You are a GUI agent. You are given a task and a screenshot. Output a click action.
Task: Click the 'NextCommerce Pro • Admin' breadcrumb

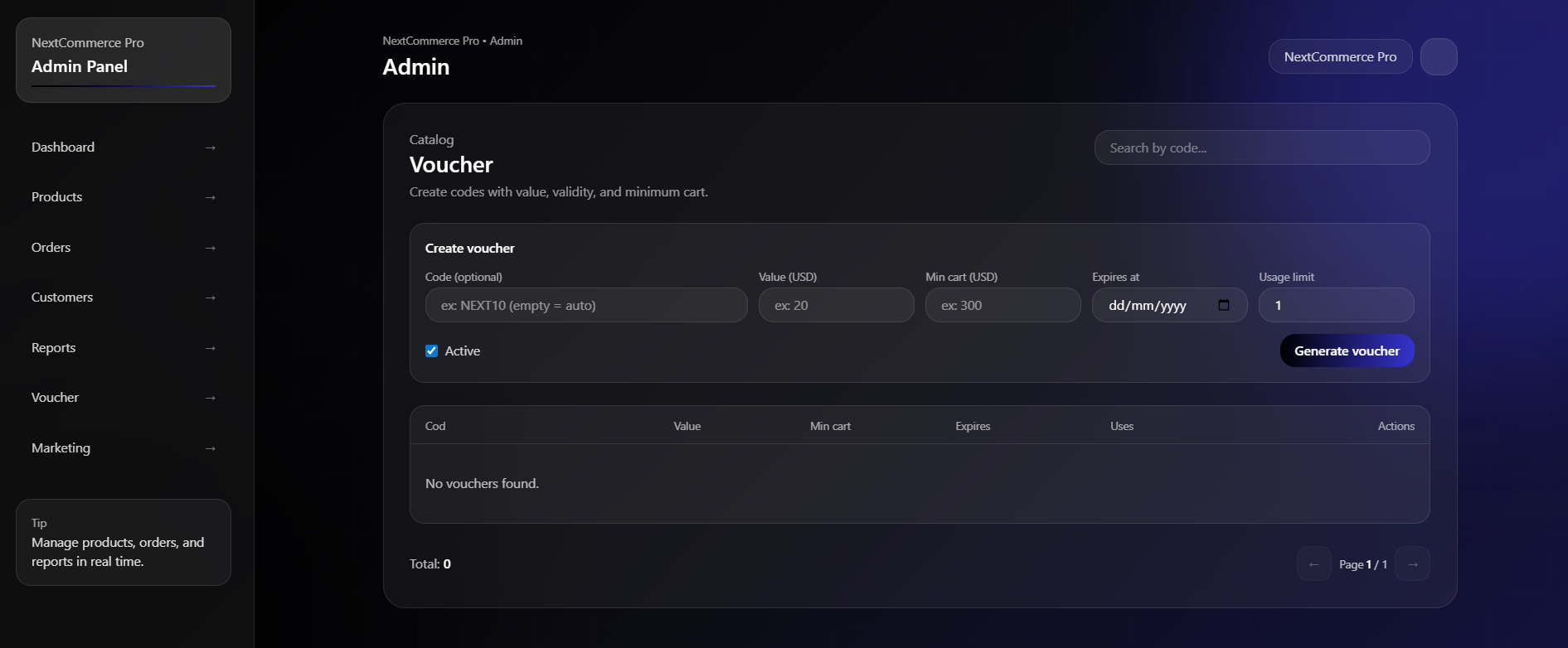pos(453,41)
